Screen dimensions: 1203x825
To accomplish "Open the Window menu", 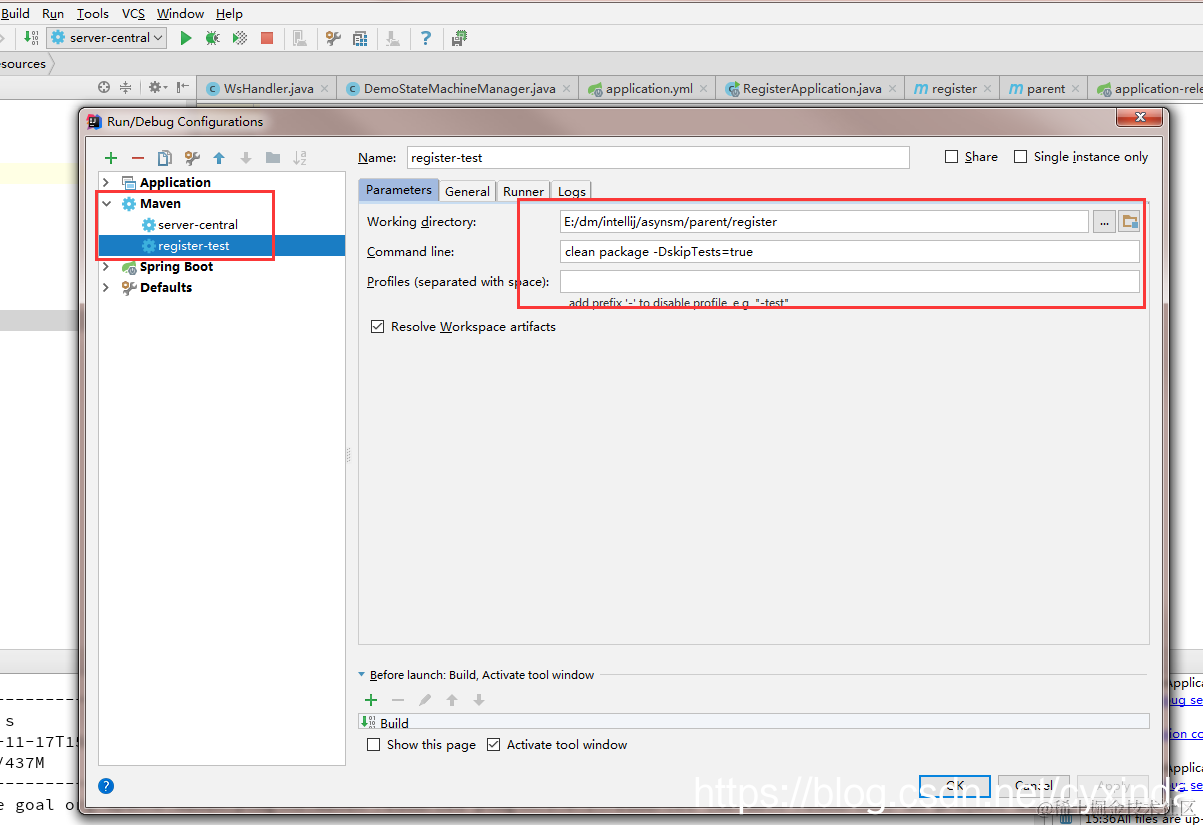I will pyautogui.click(x=180, y=14).
